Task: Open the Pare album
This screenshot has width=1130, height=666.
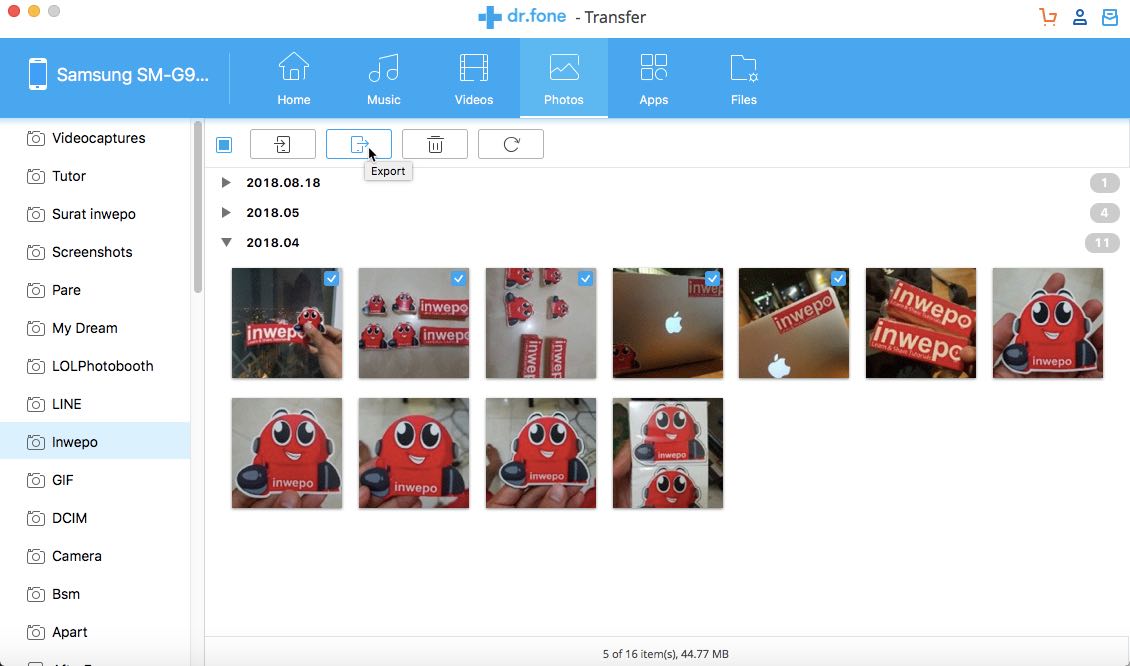Action: [x=95, y=290]
